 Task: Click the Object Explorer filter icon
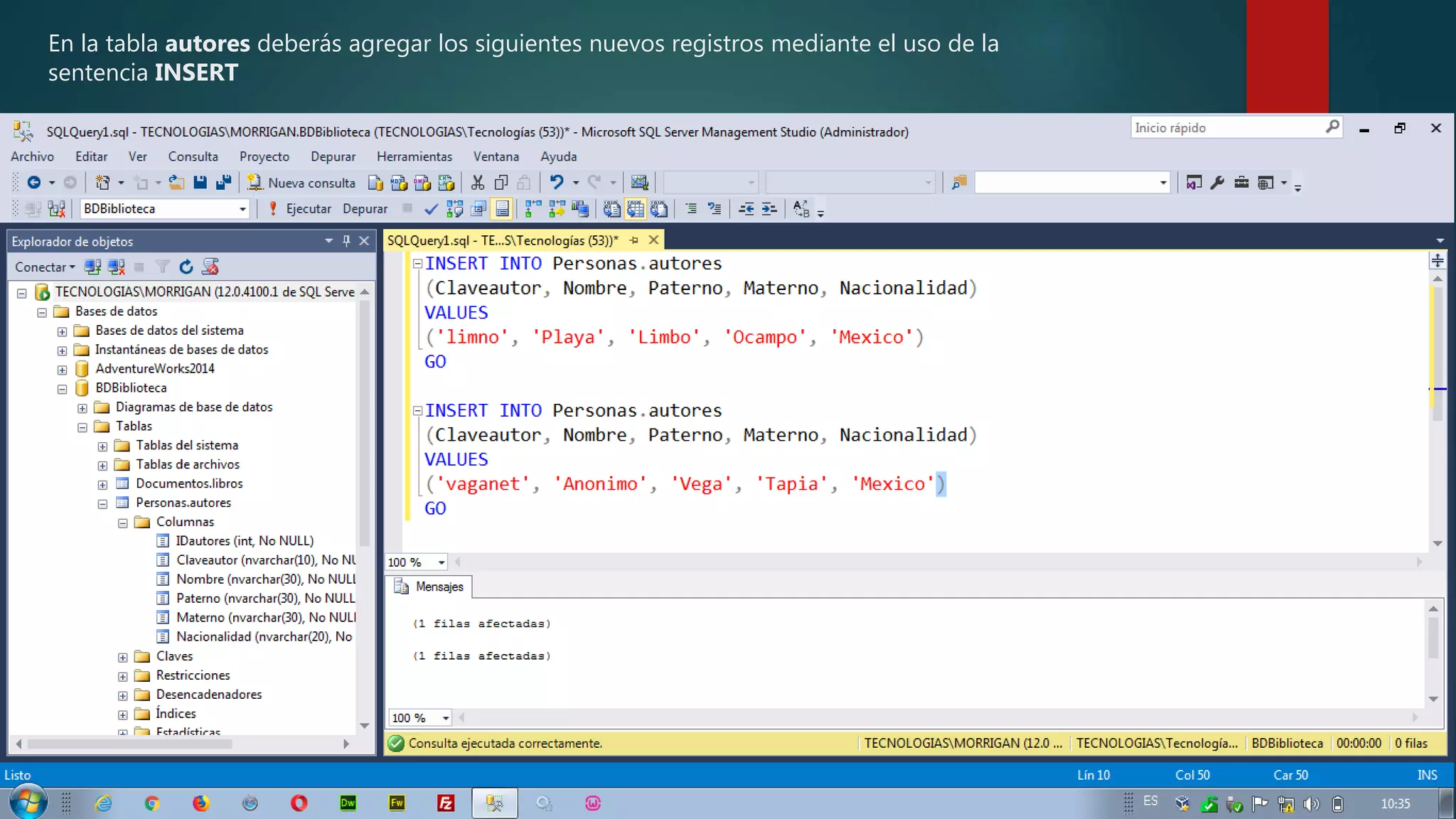[163, 267]
